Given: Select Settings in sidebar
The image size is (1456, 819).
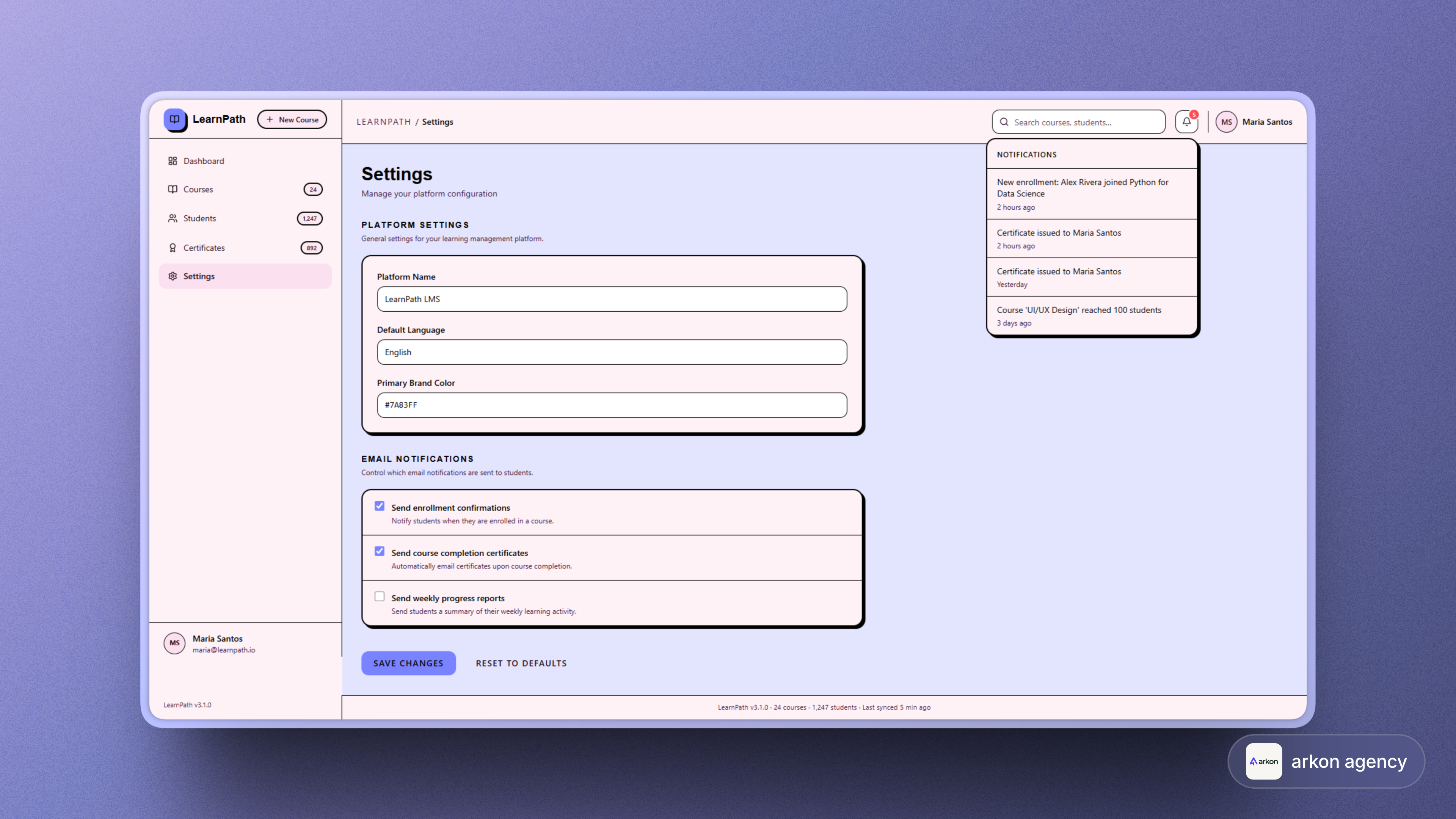Looking at the screenshot, I should click(245, 276).
